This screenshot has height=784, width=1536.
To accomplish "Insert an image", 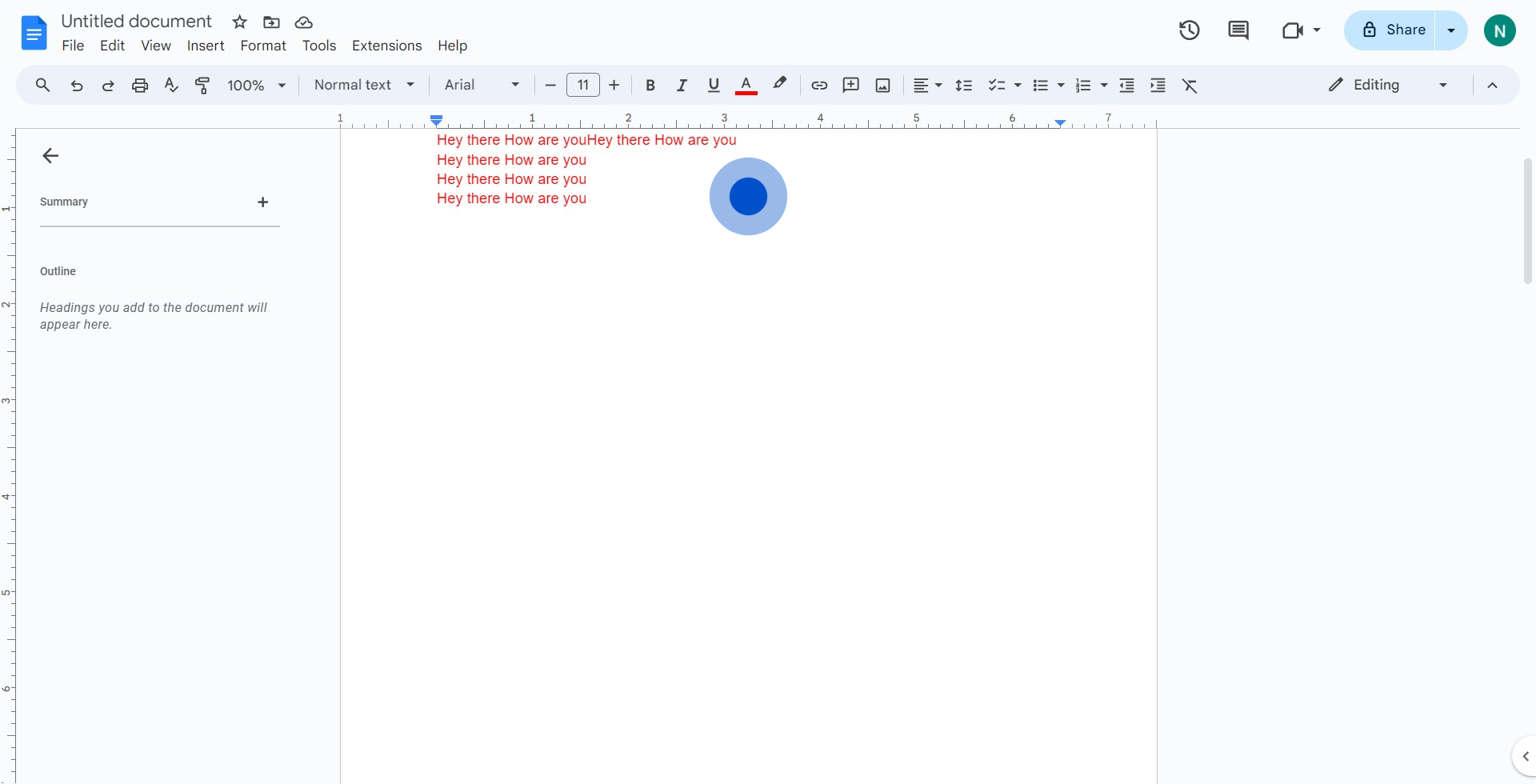I will 883,85.
